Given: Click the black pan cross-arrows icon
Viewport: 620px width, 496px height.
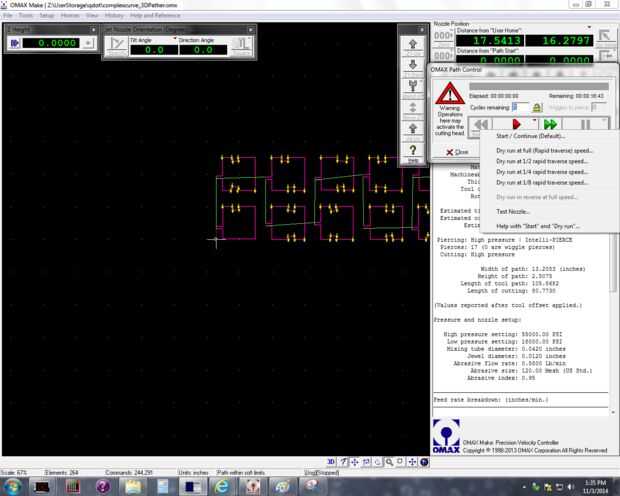Looking at the screenshot, I should pos(412,462).
